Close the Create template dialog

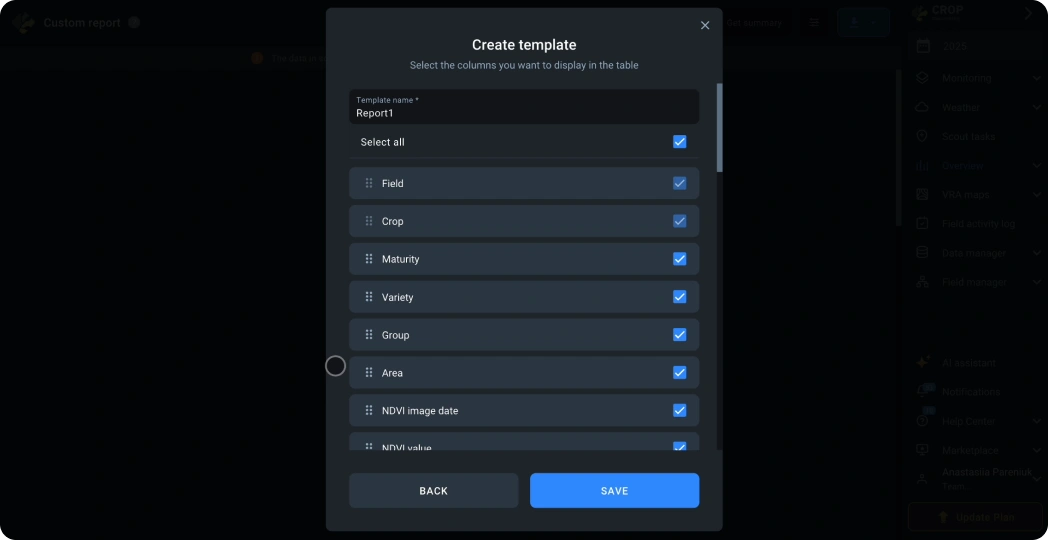click(704, 25)
